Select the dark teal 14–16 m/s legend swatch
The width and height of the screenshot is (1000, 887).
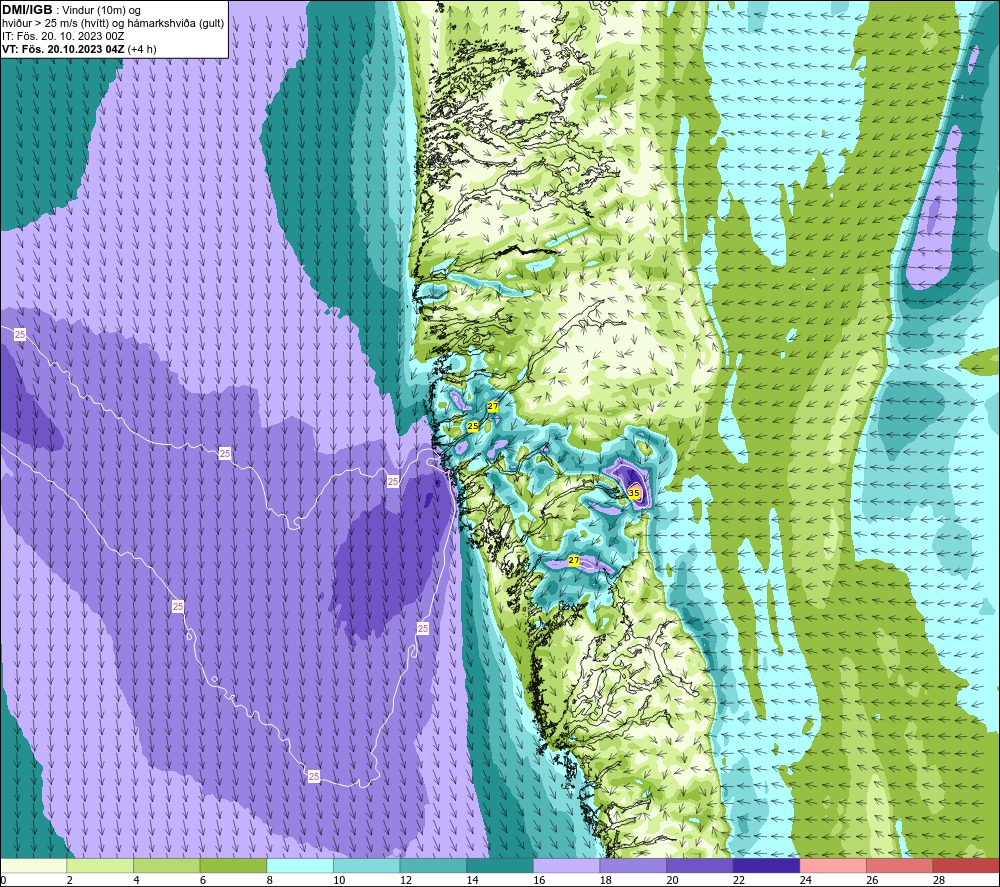tap(499, 865)
